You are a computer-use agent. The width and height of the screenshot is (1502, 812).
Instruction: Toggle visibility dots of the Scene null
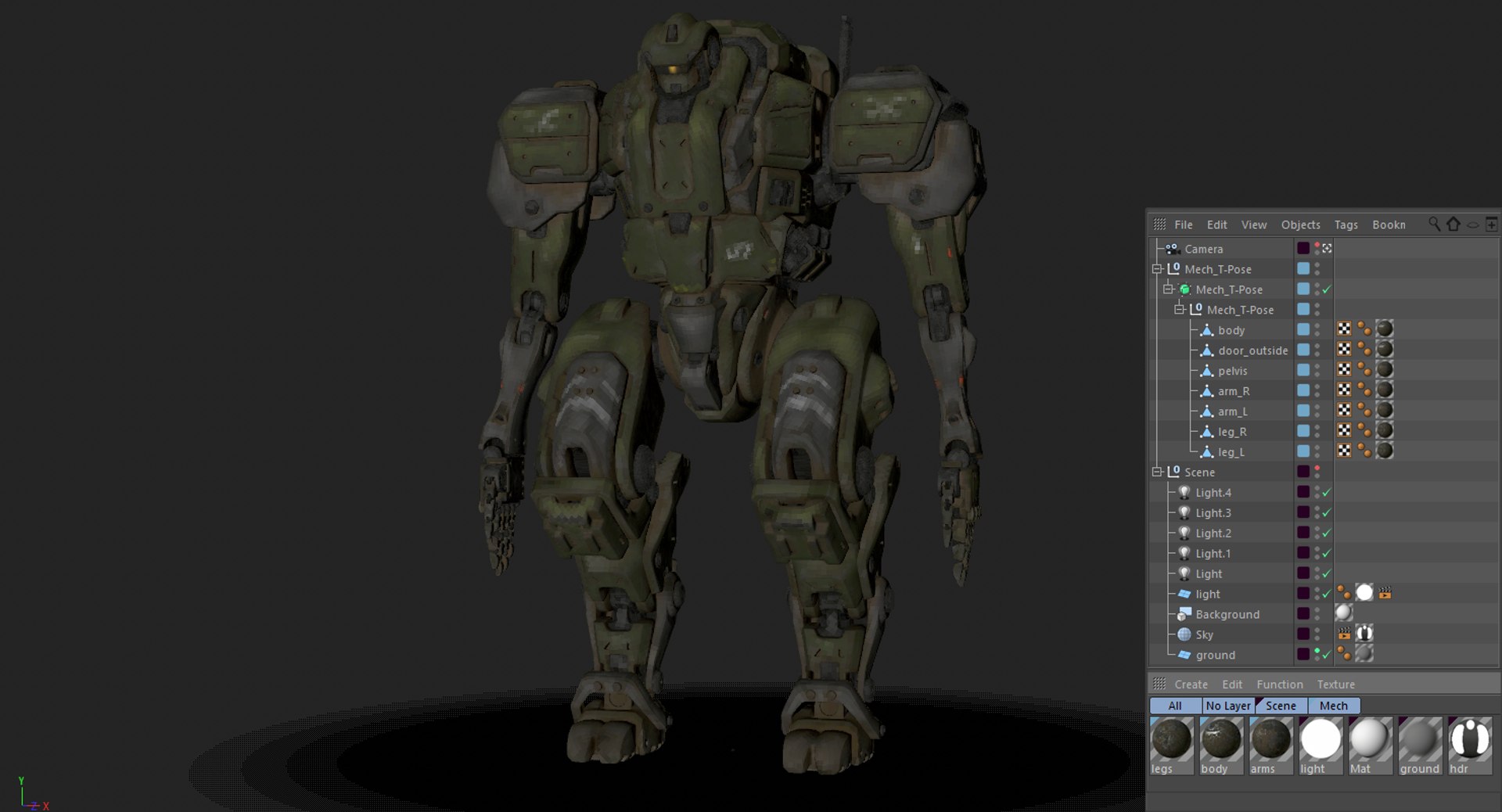click(1317, 471)
